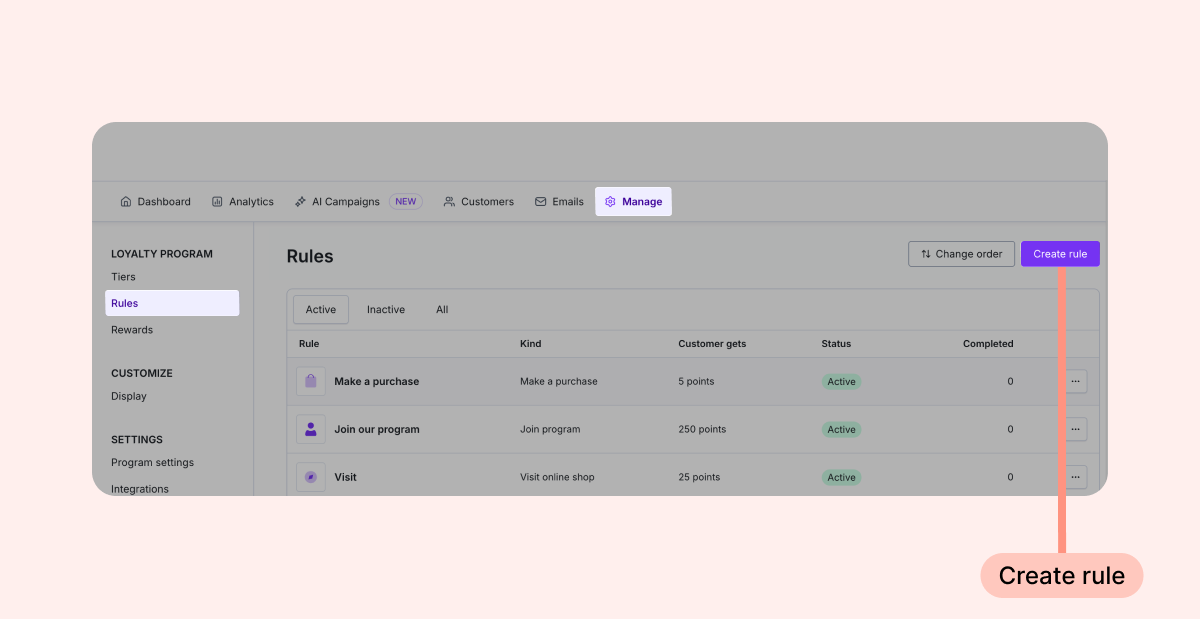This screenshot has height=619, width=1200.
Task: Click the person icon for Join our program
Action: tap(311, 429)
